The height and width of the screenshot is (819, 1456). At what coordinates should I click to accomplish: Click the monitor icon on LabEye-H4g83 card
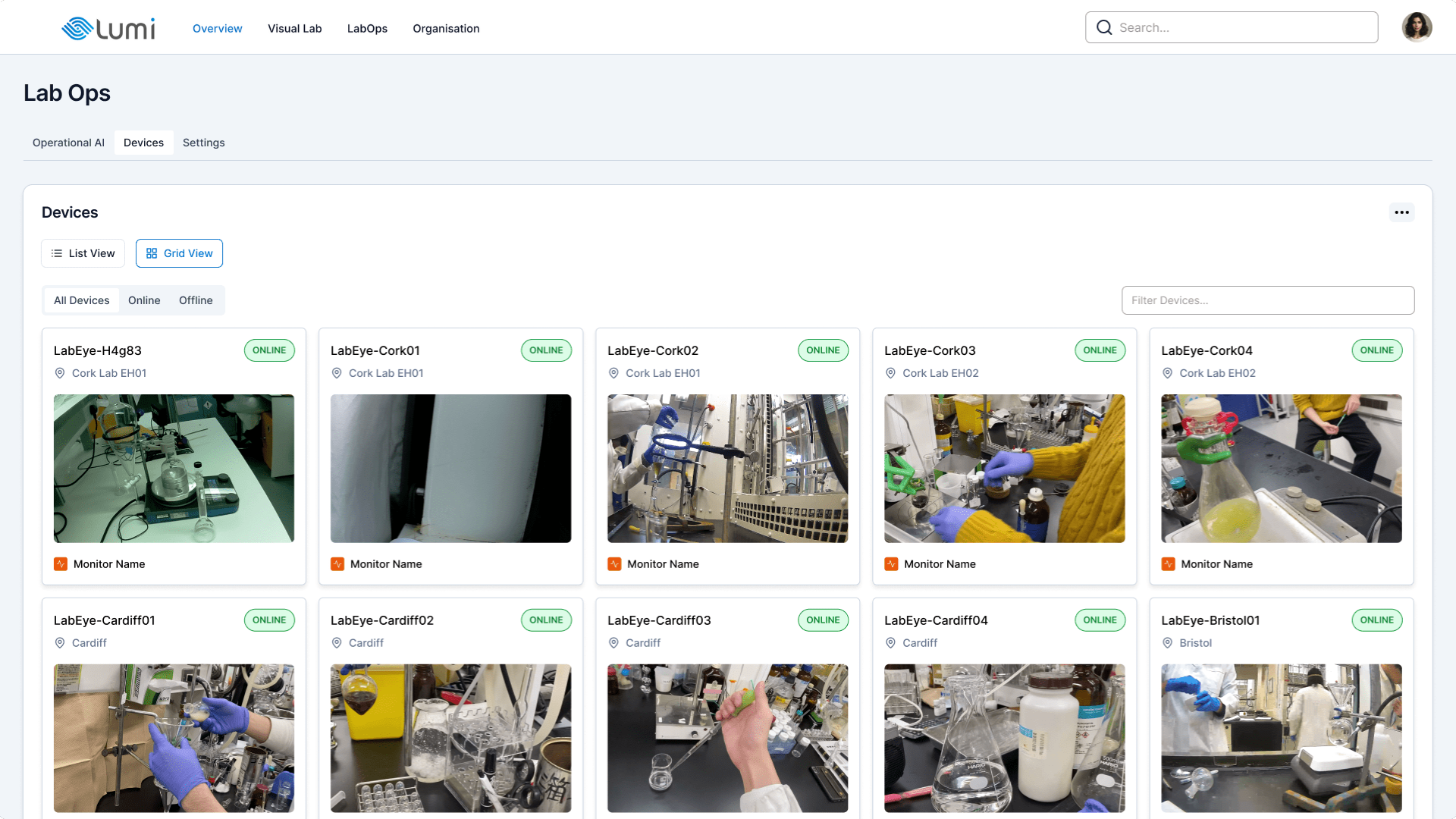(x=61, y=564)
